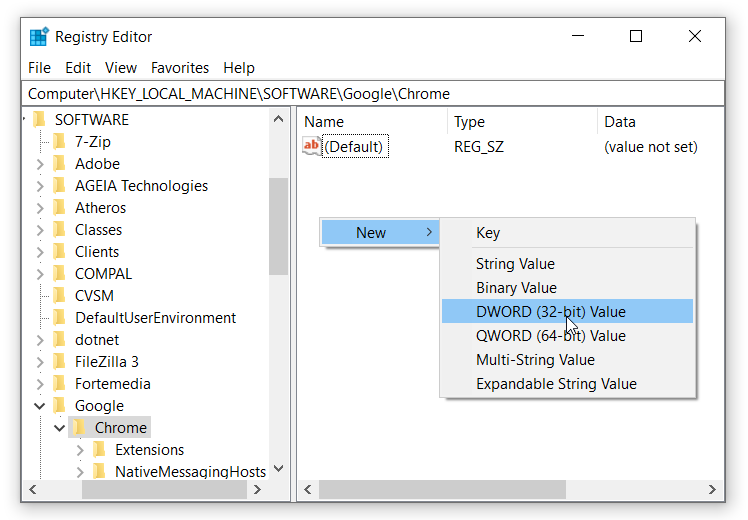Select Expandable String Value option
The image size is (748, 520).
[x=567, y=384]
